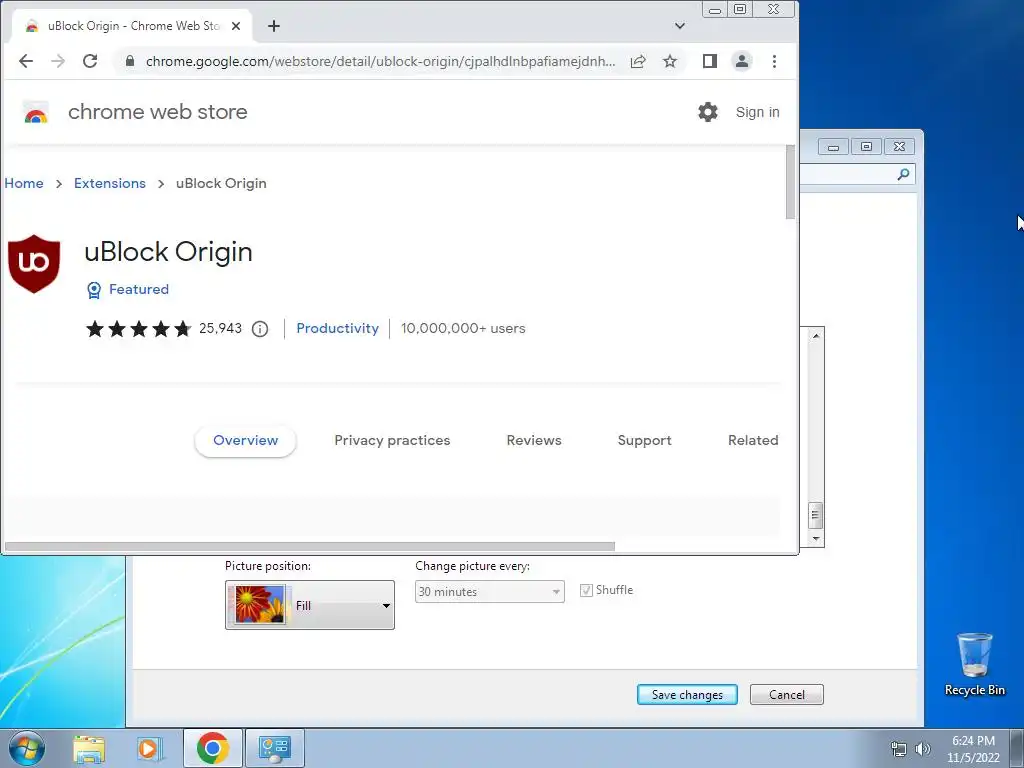Click the lock icon in the address bar
The width and height of the screenshot is (1024, 768).
click(130, 61)
